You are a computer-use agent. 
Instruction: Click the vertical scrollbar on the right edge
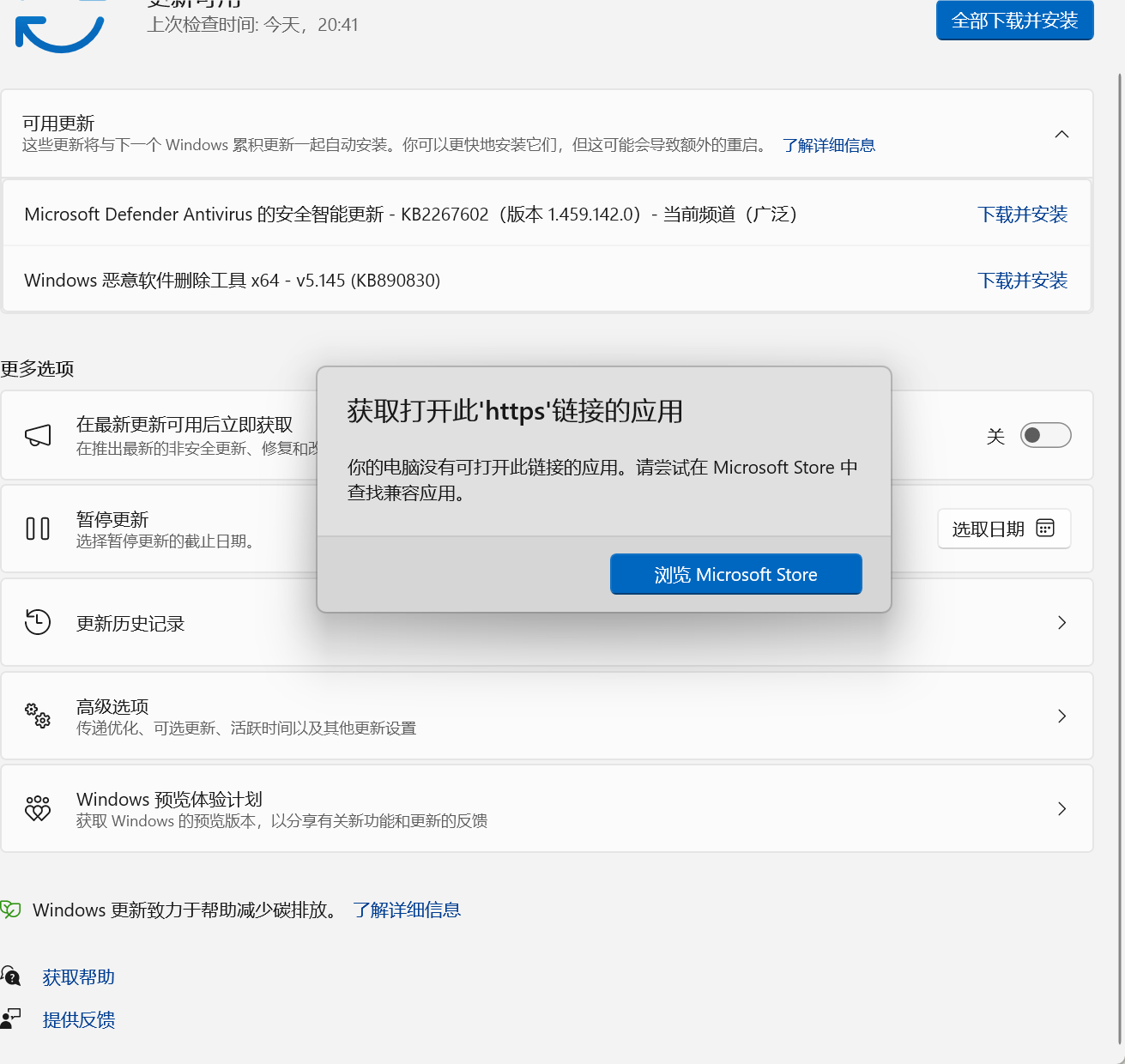[x=1120, y=558]
